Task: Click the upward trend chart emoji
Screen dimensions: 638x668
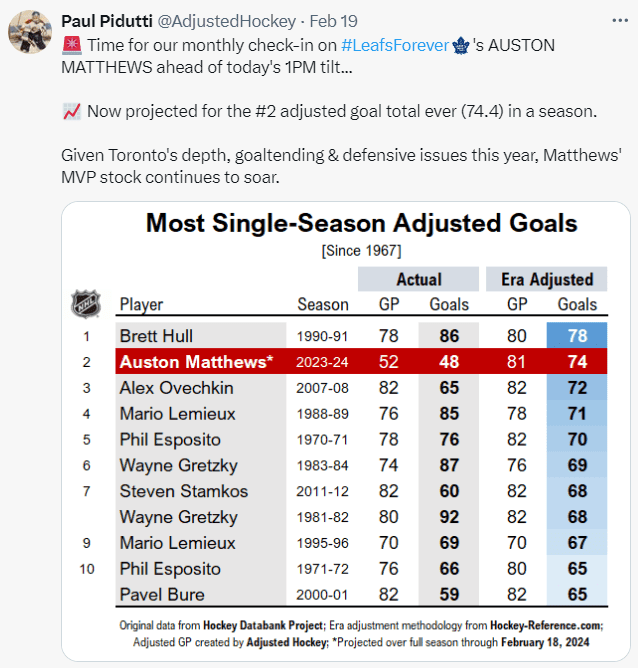Action: click(71, 111)
